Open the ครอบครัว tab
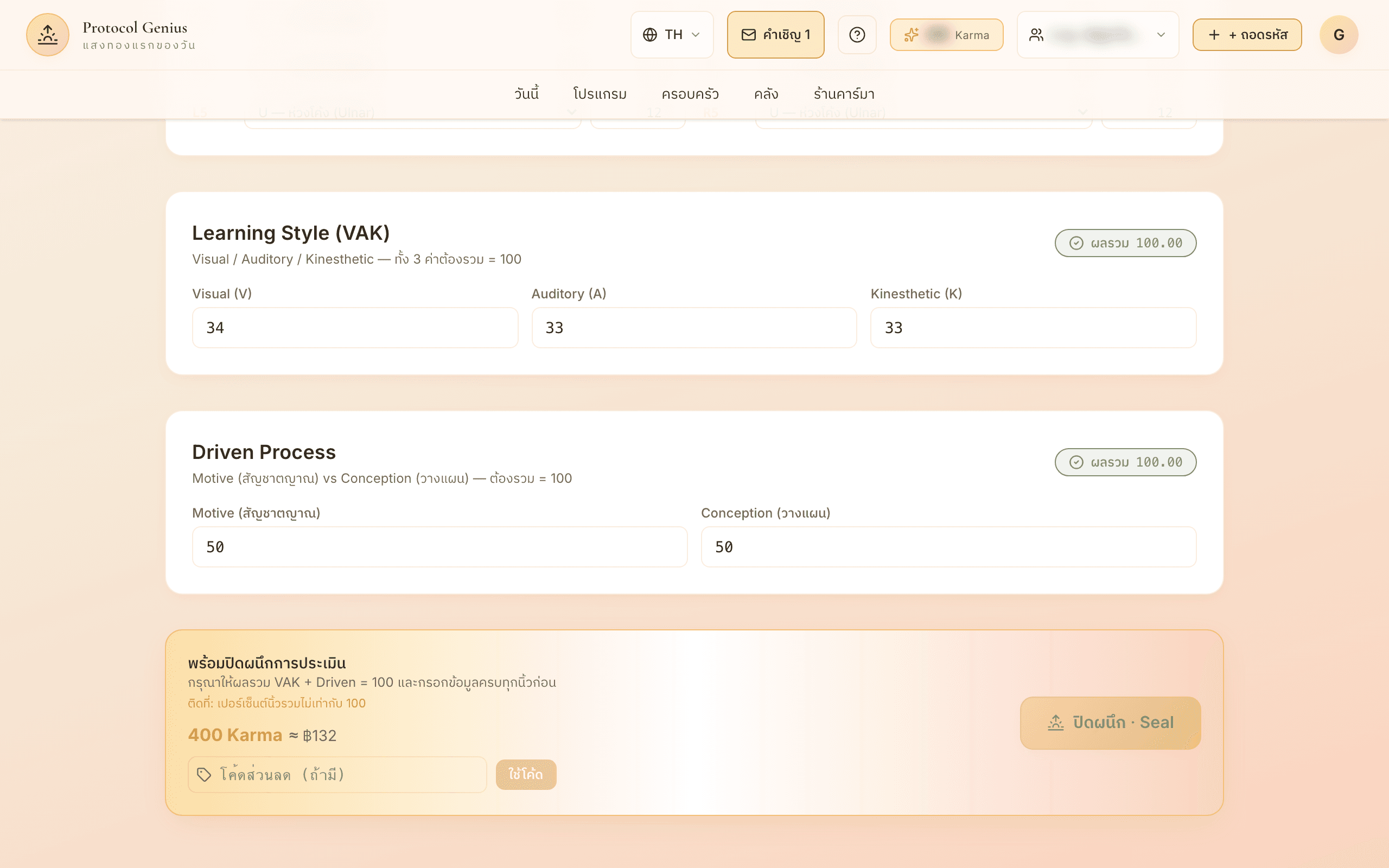This screenshot has width=1389, height=868. (x=690, y=93)
